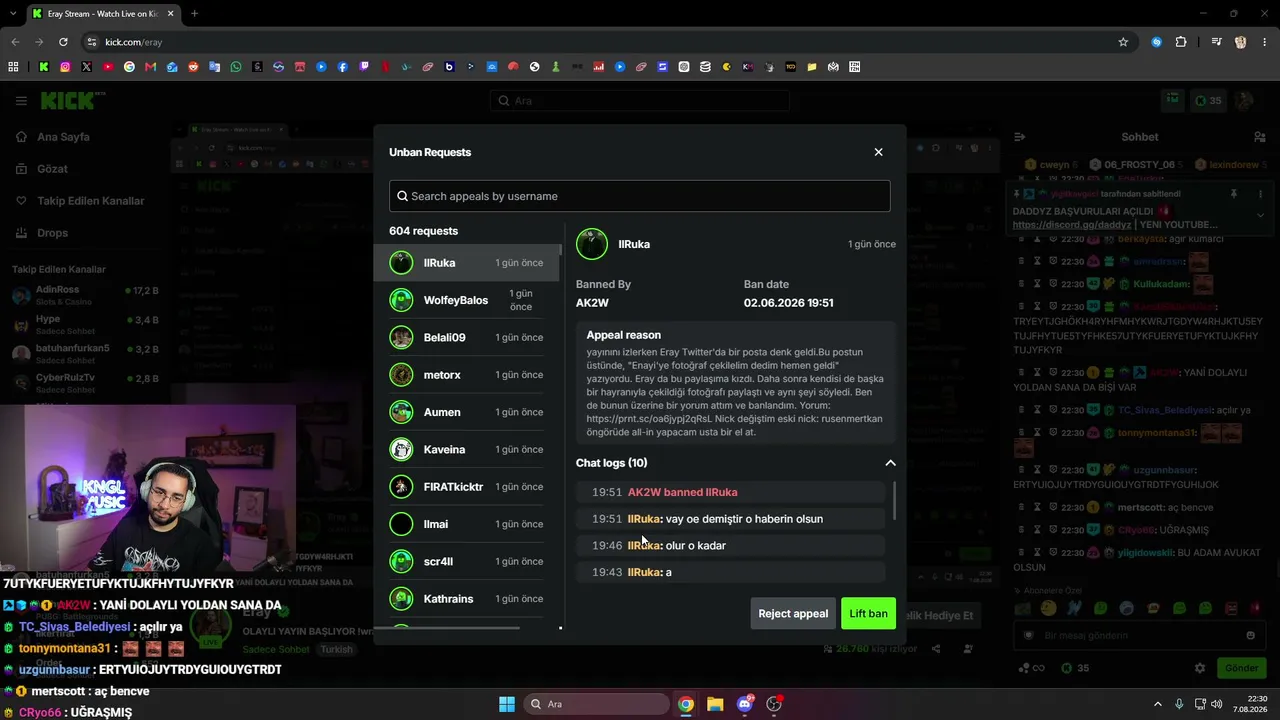
Task: Open the Twitch bookmark
Action: 364,67
